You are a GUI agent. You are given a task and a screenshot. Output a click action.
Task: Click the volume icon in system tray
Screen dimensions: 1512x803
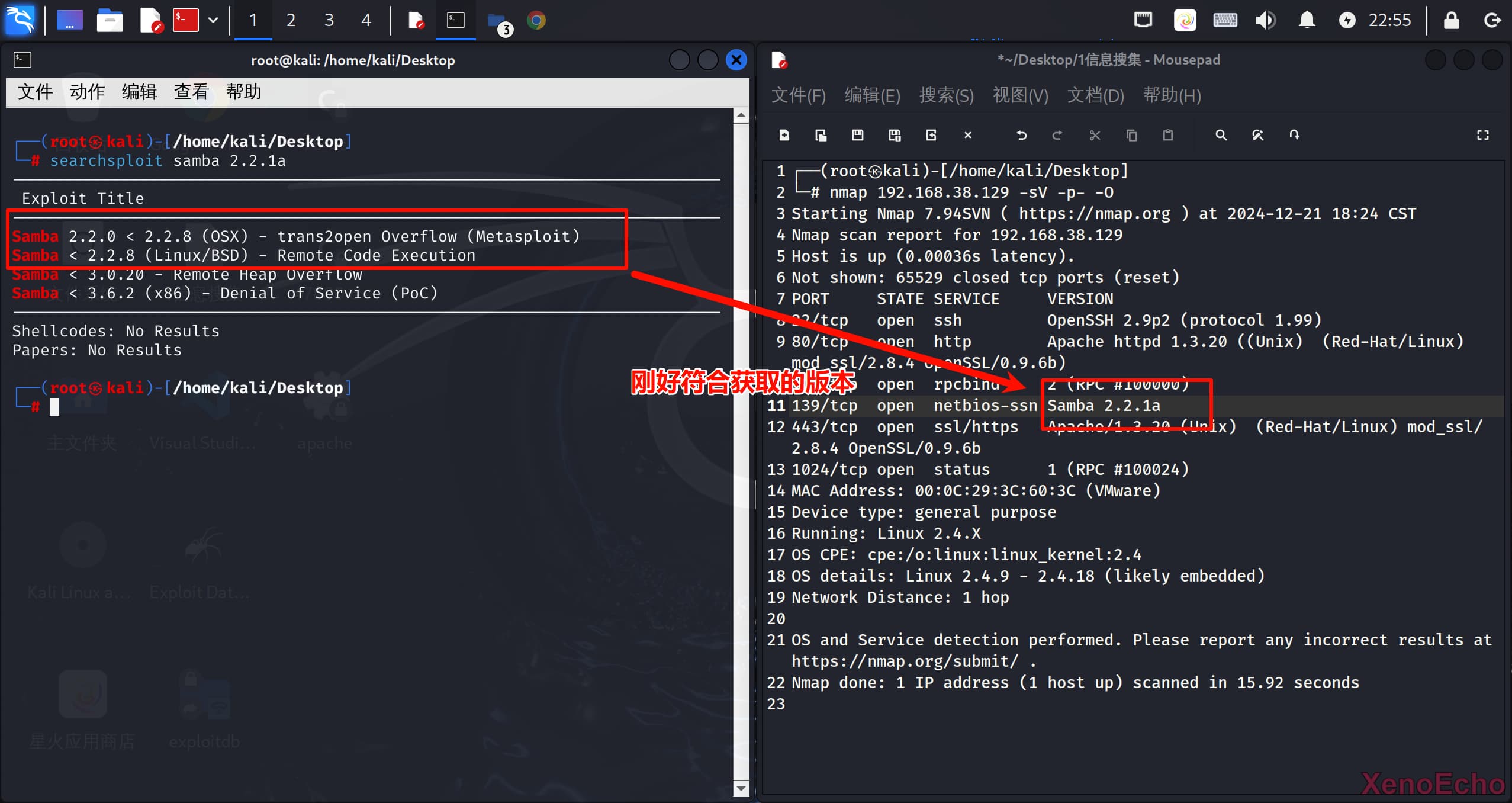click(1265, 21)
